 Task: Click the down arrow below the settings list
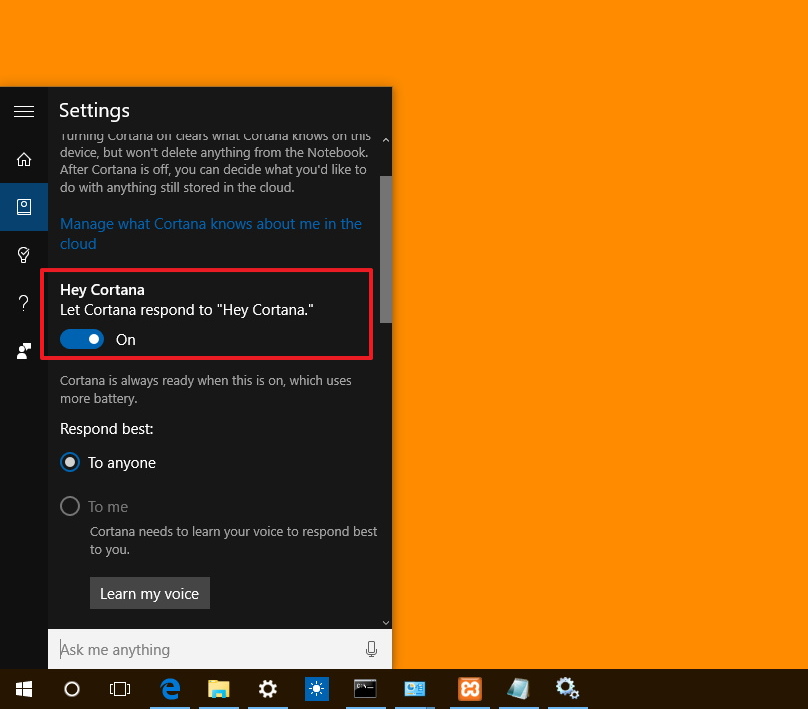pos(385,621)
